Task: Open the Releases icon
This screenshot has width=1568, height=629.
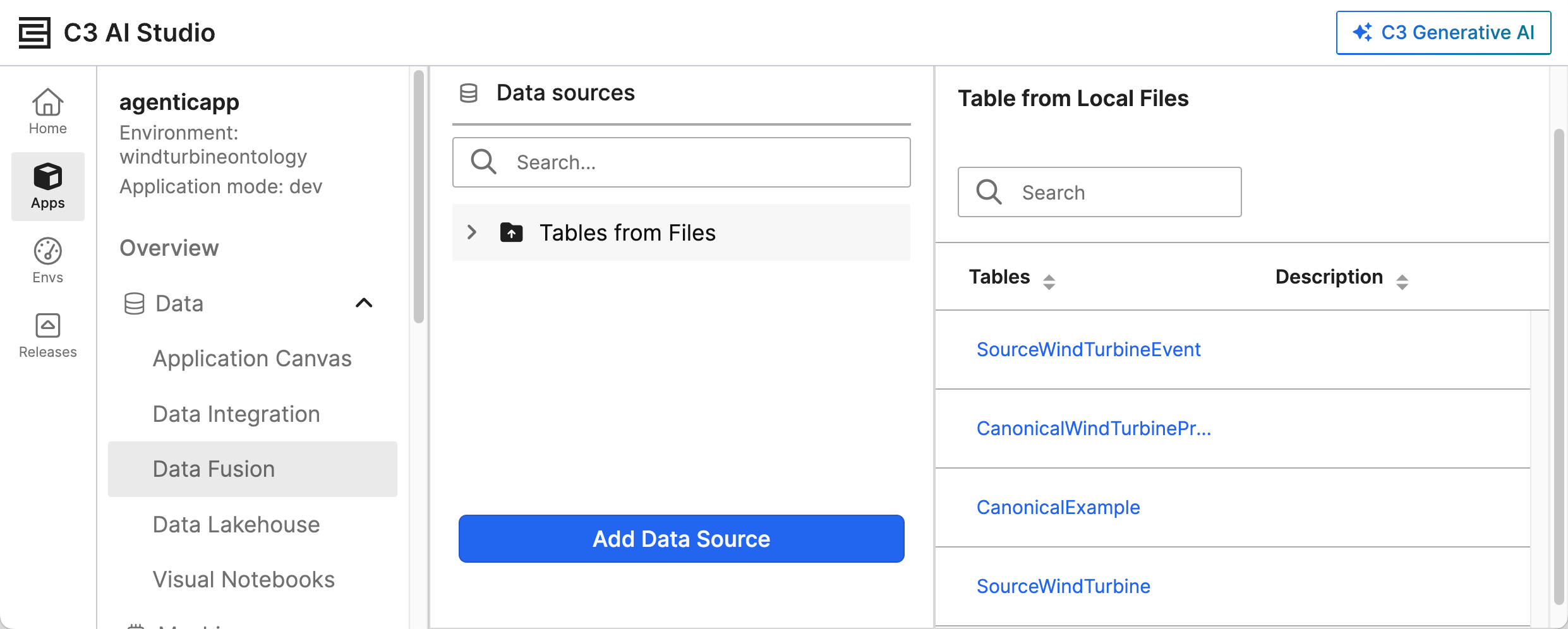Action: [48, 326]
